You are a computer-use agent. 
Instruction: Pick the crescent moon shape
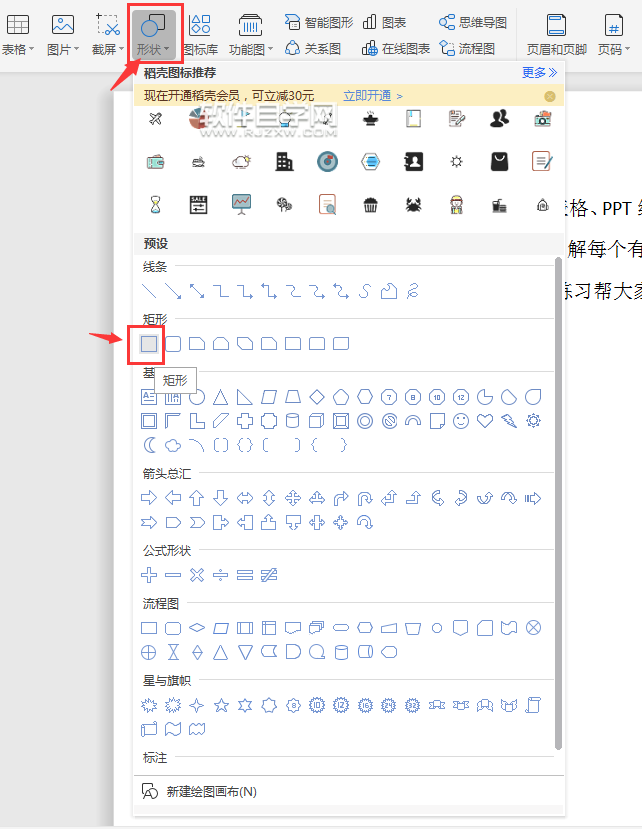coord(149,445)
